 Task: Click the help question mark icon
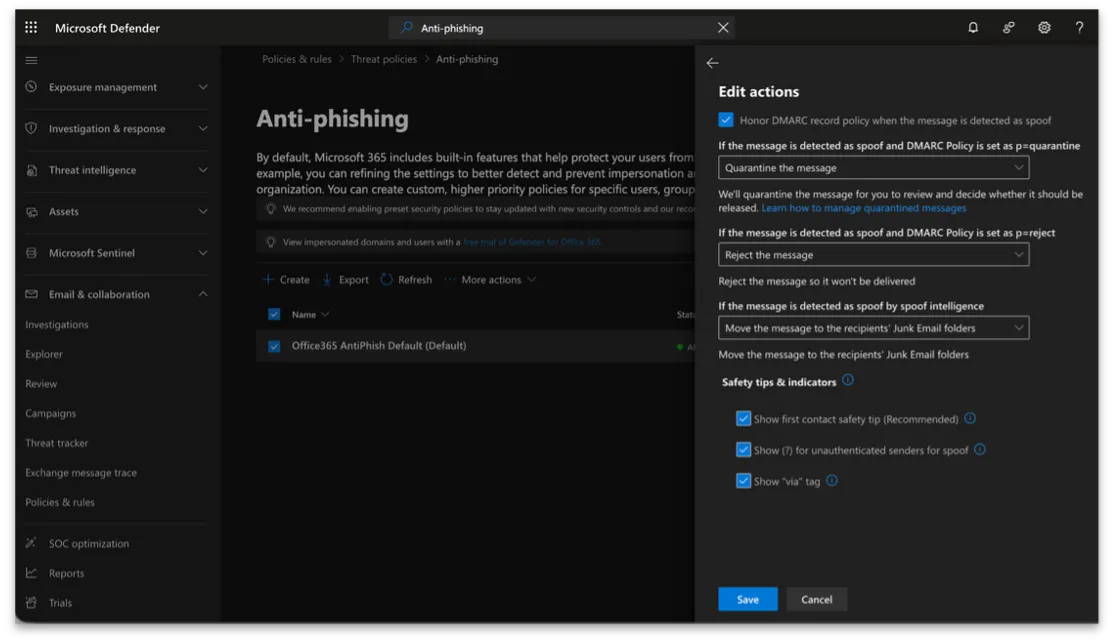point(1079,28)
